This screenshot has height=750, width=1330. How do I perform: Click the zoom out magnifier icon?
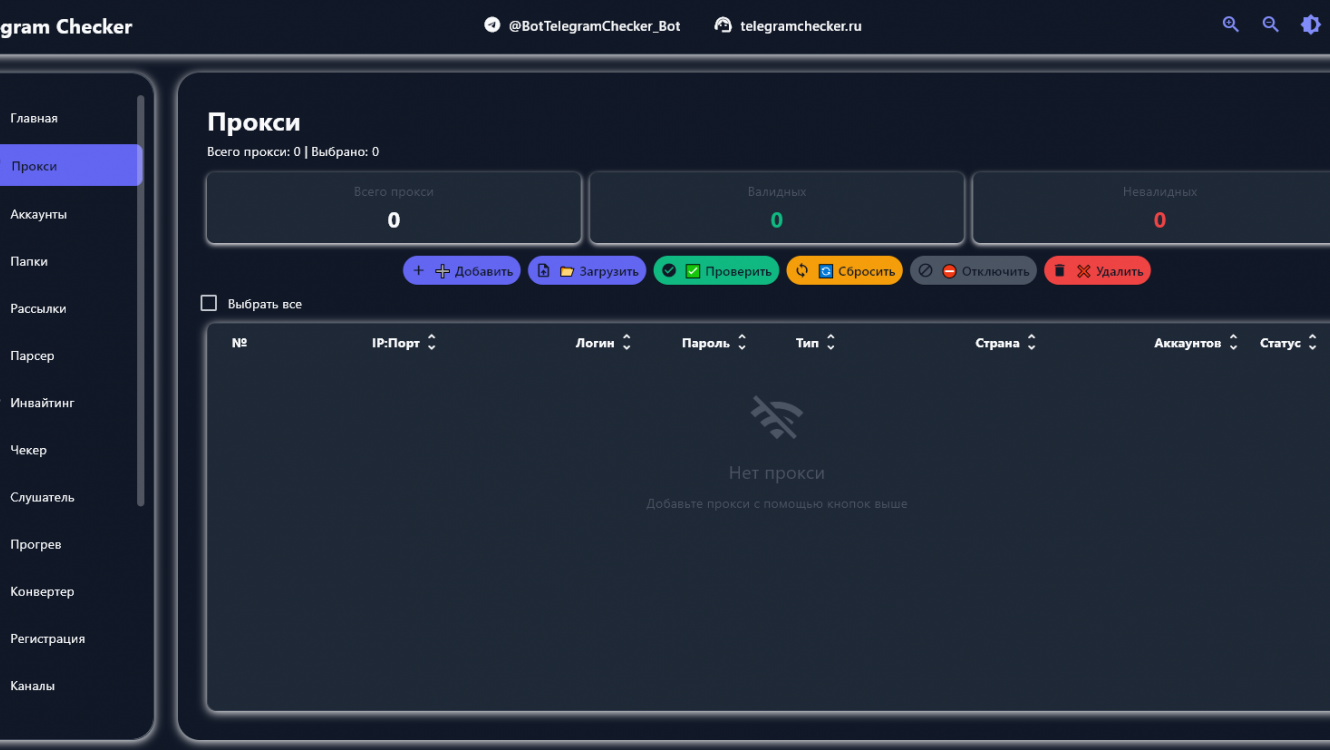coord(1270,25)
